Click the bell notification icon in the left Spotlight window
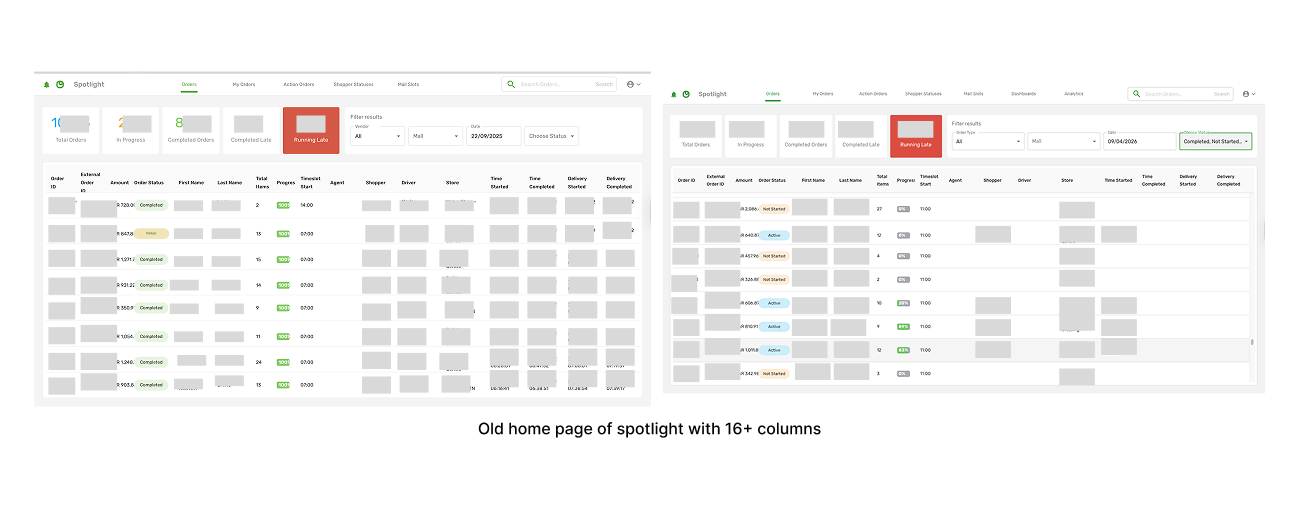The image size is (1301, 512). coord(46,85)
